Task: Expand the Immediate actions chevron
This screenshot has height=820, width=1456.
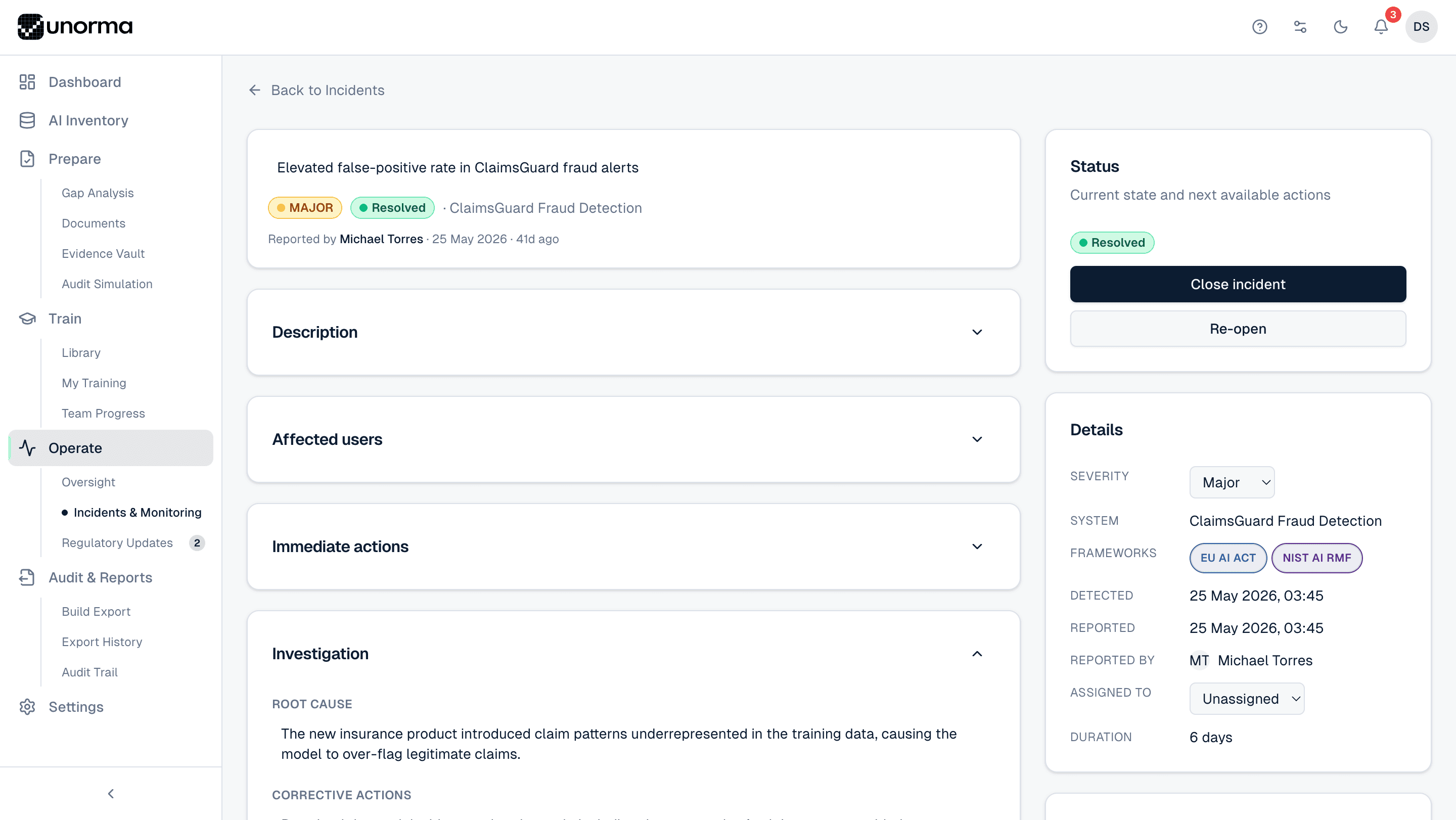Action: (977, 546)
